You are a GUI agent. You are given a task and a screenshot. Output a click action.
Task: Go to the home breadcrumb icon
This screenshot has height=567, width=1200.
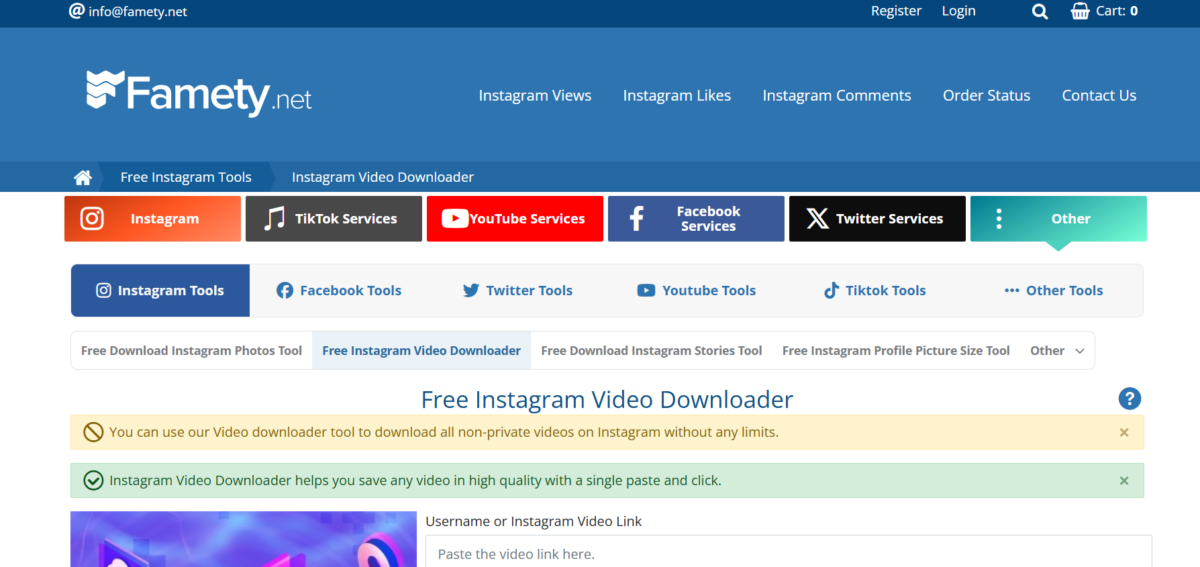coord(83,177)
